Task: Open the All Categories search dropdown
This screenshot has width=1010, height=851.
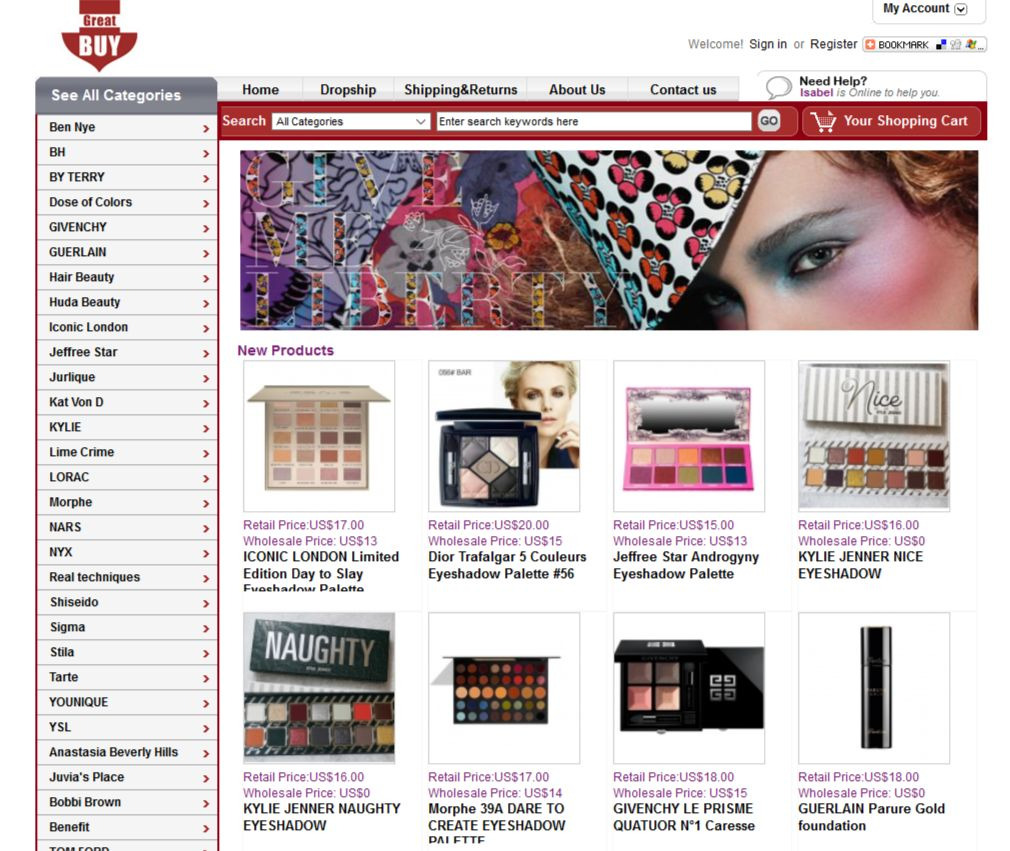Action: tap(350, 121)
